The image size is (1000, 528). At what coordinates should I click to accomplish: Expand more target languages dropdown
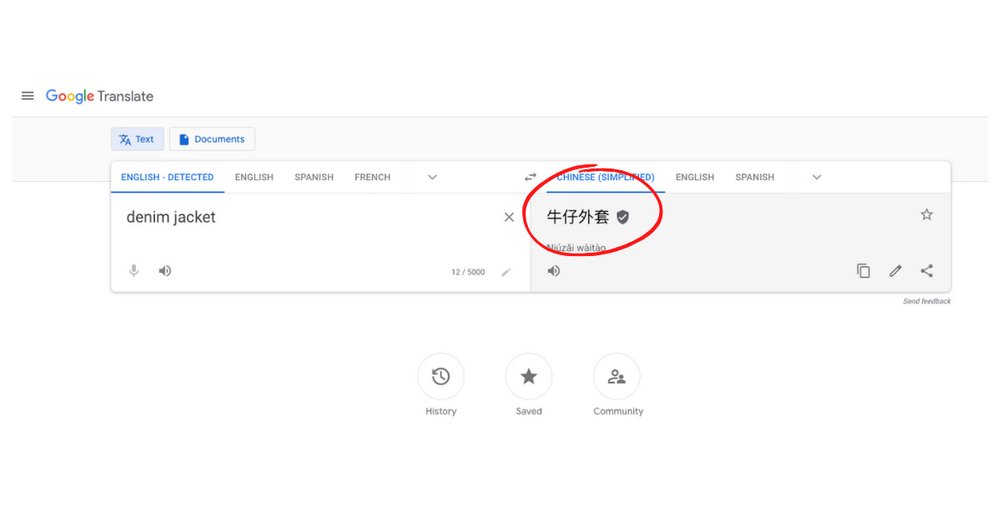[x=817, y=177]
